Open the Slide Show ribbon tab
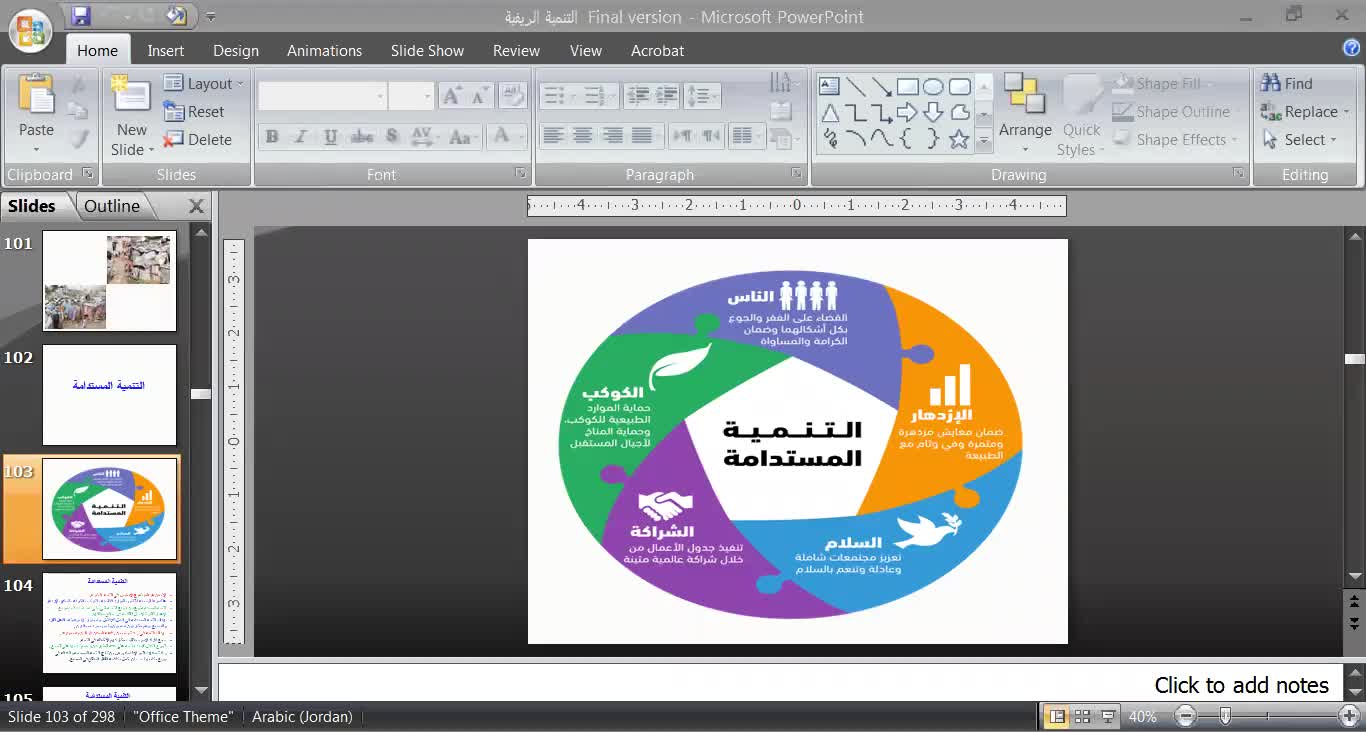The width and height of the screenshot is (1366, 732). tap(427, 50)
